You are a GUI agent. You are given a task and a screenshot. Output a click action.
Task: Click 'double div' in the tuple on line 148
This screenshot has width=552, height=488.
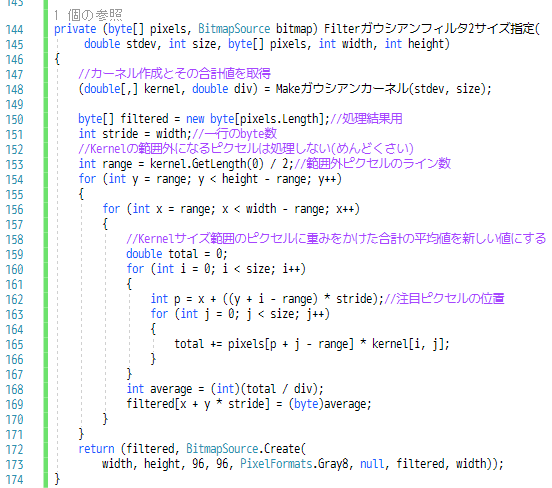point(222,89)
